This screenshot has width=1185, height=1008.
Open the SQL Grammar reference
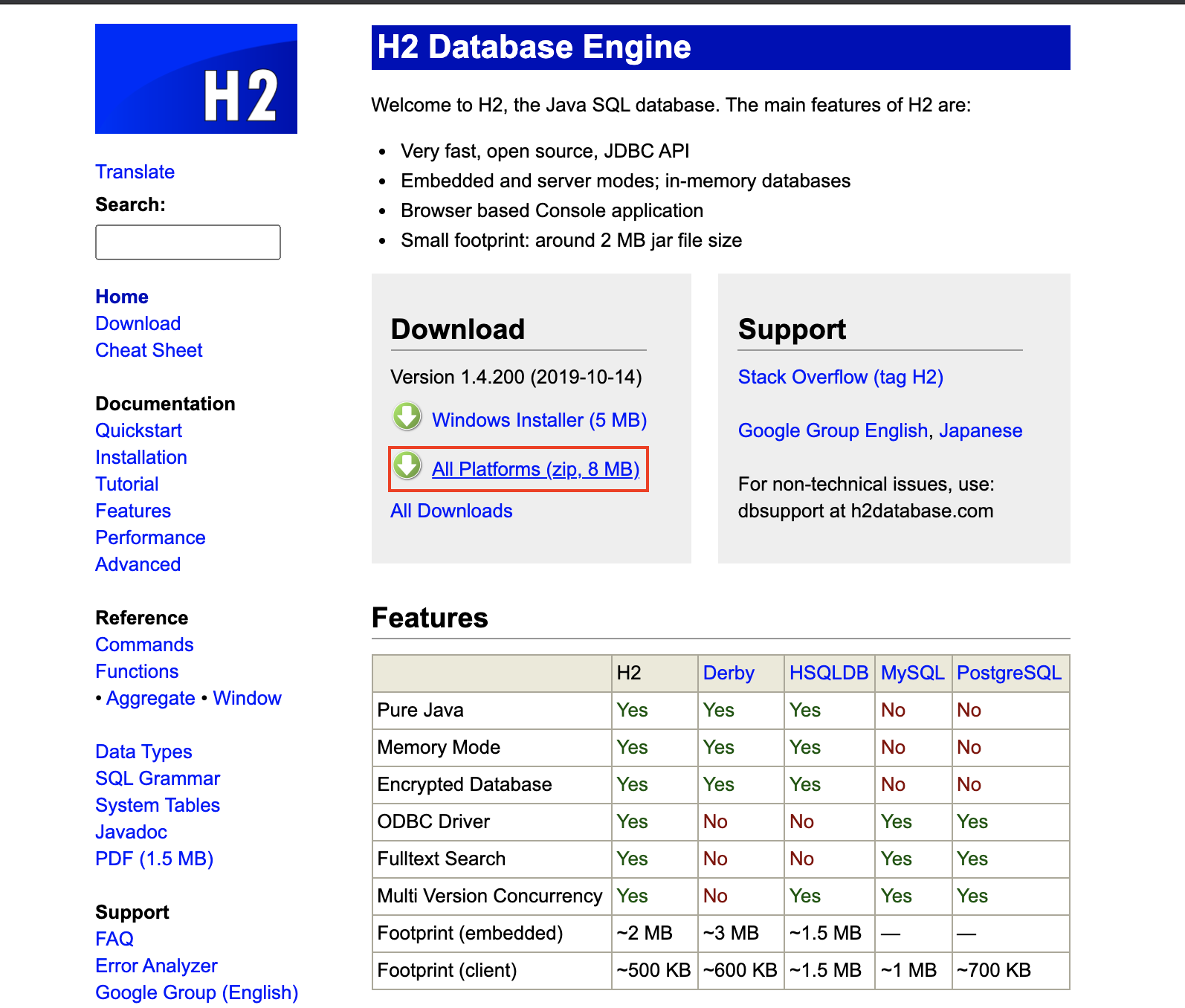[x=158, y=778]
